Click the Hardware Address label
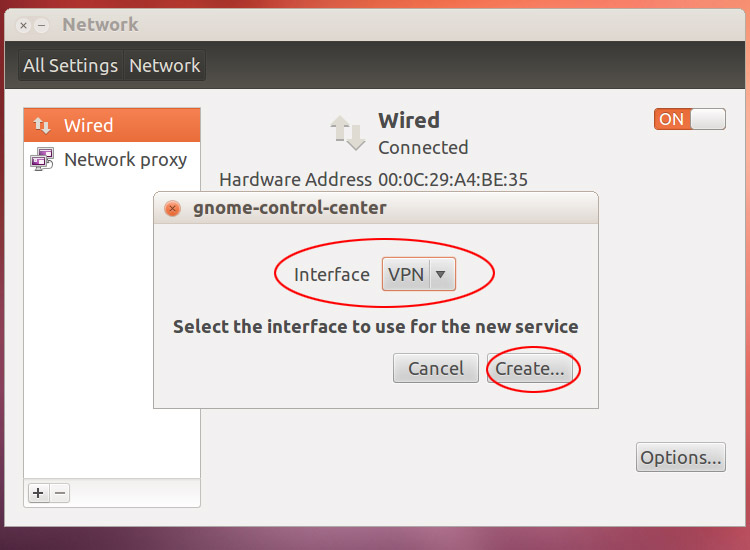The height and width of the screenshot is (550, 750). (x=295, y=180)
